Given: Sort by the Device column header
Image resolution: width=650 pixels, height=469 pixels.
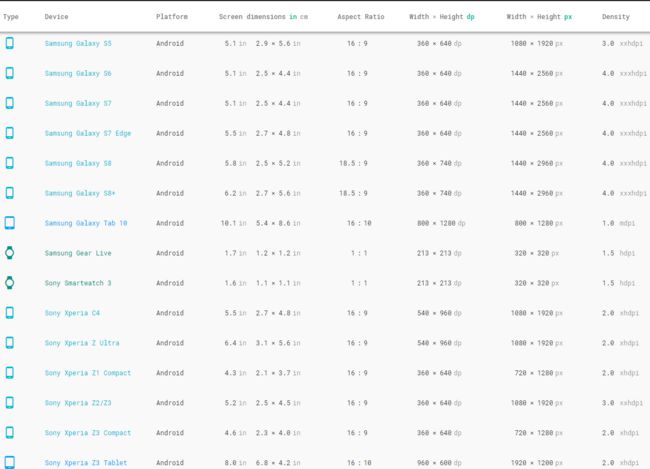Looking at the screenshot, I should coord(56,17).
